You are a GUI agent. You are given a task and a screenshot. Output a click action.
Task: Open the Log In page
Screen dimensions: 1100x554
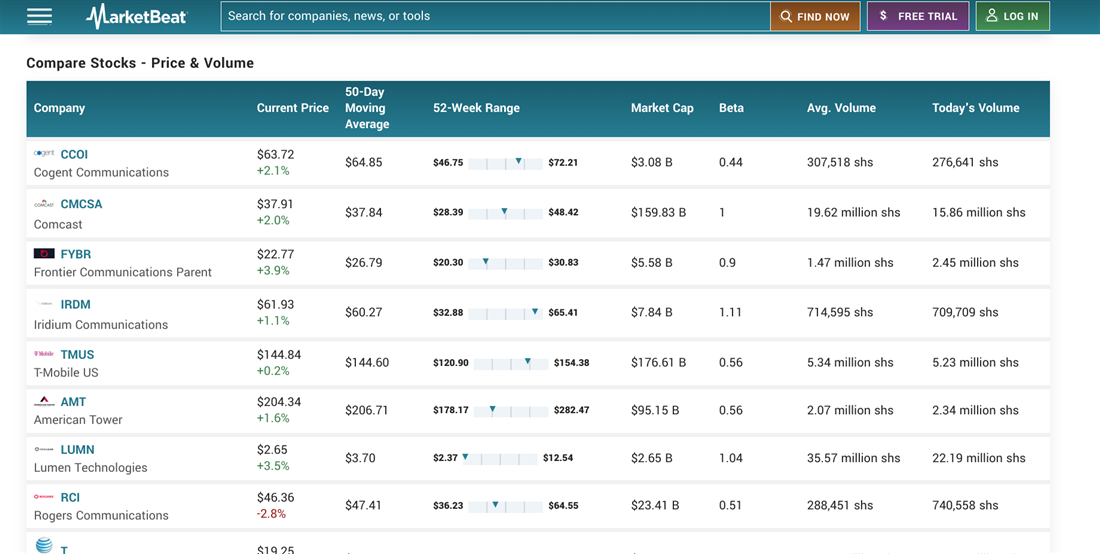point(1012,16)
